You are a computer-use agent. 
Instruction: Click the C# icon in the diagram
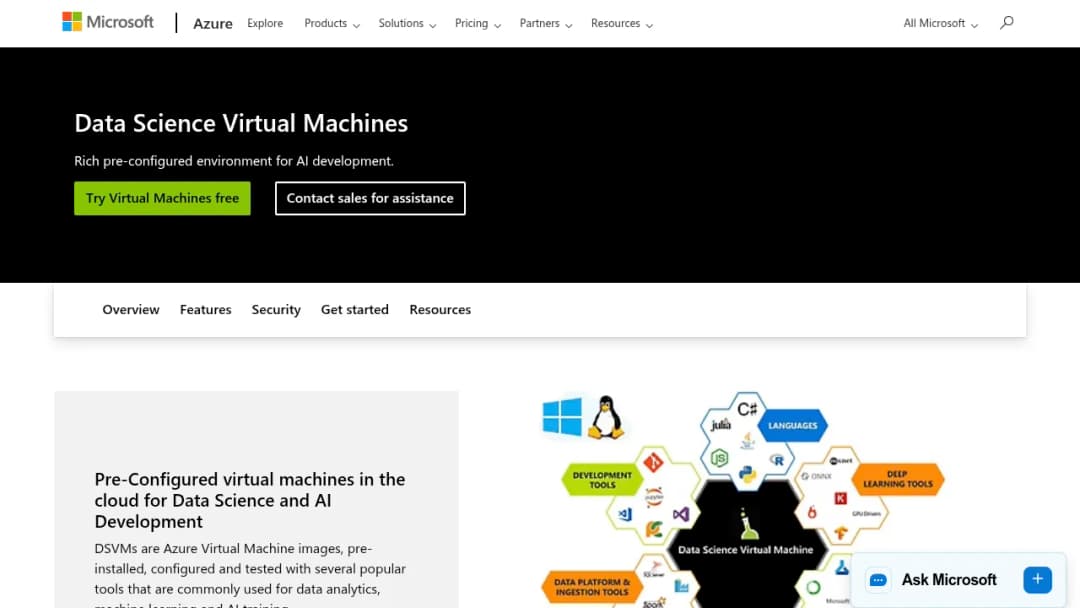747,409
